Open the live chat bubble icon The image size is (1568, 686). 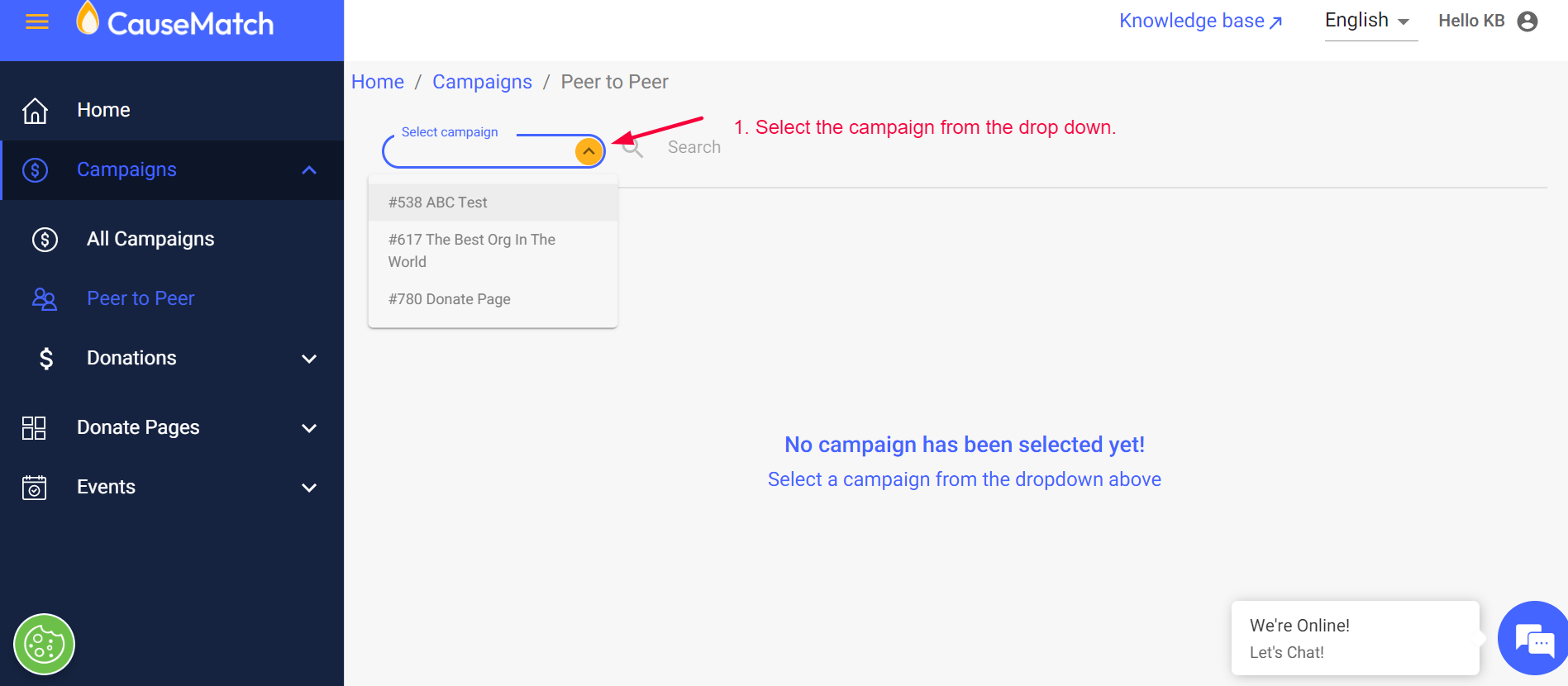1534,639
